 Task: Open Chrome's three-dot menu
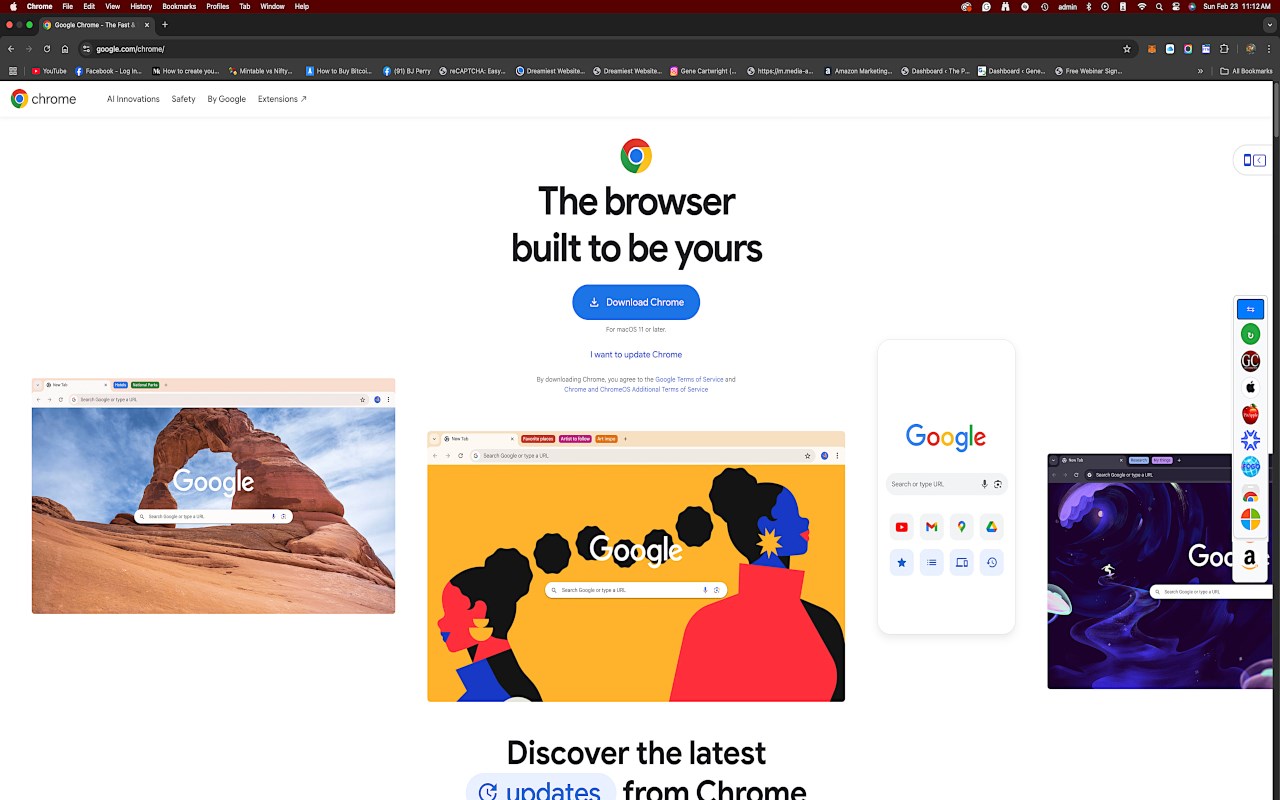(x=1270, y=49)
